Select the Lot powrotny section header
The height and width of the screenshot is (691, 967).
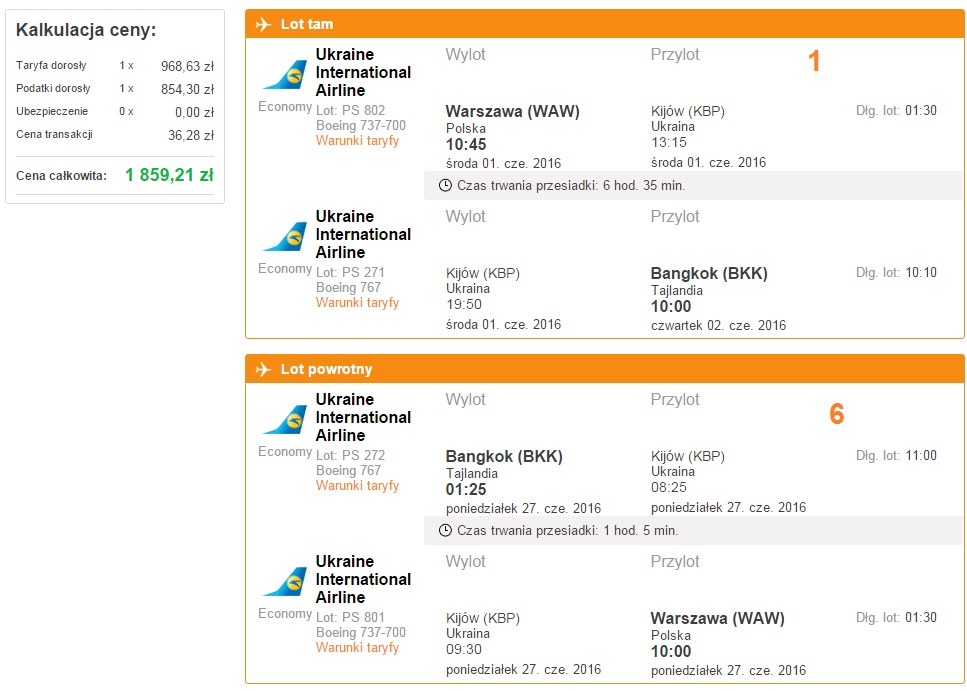(x=604, y=369)
